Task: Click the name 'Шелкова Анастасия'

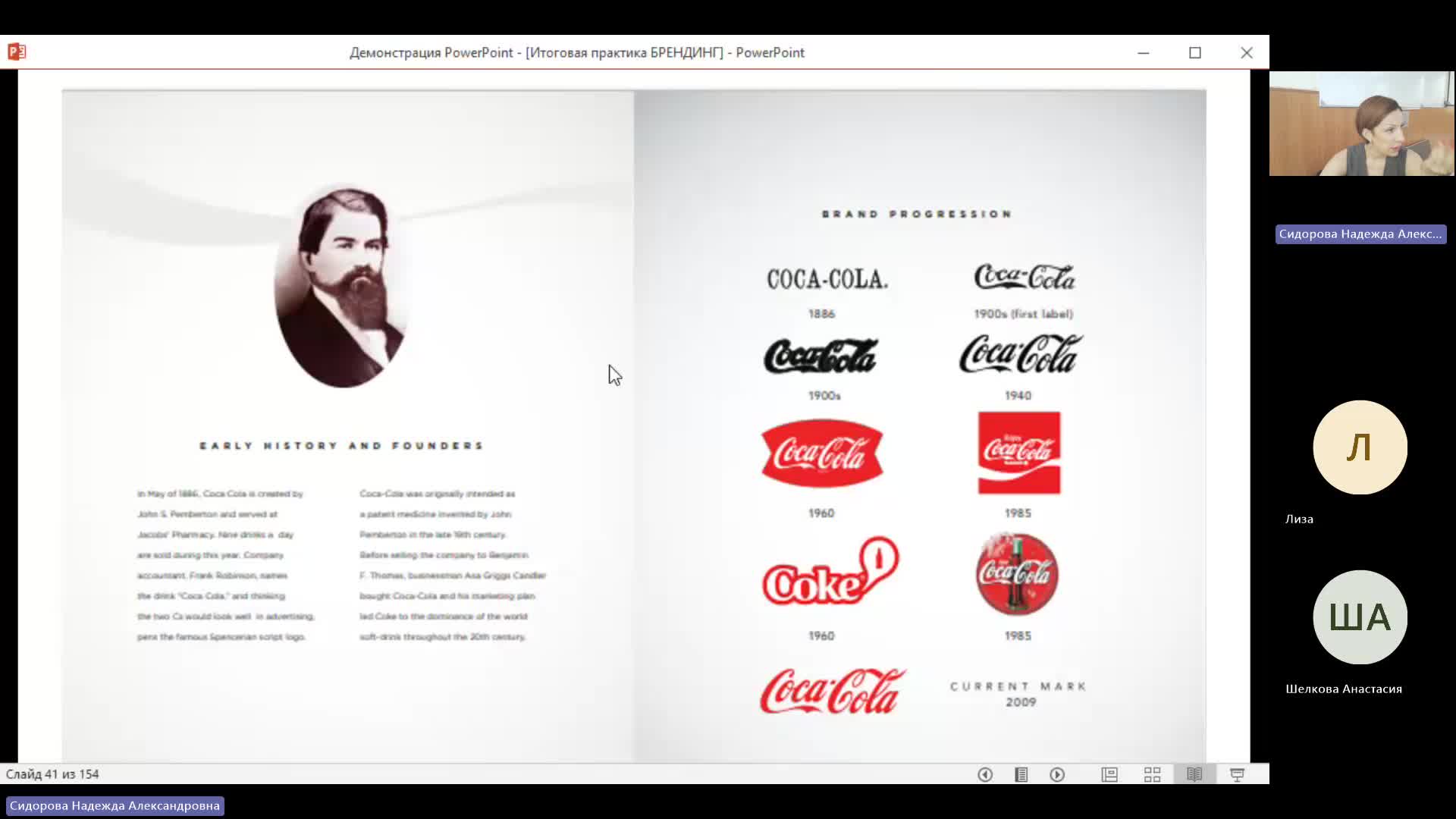Action: click(1343, 689)
